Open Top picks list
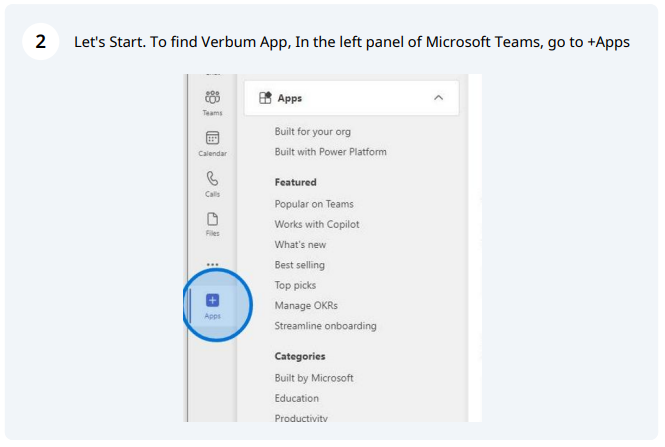665x447 pixels. pos(295,285)
